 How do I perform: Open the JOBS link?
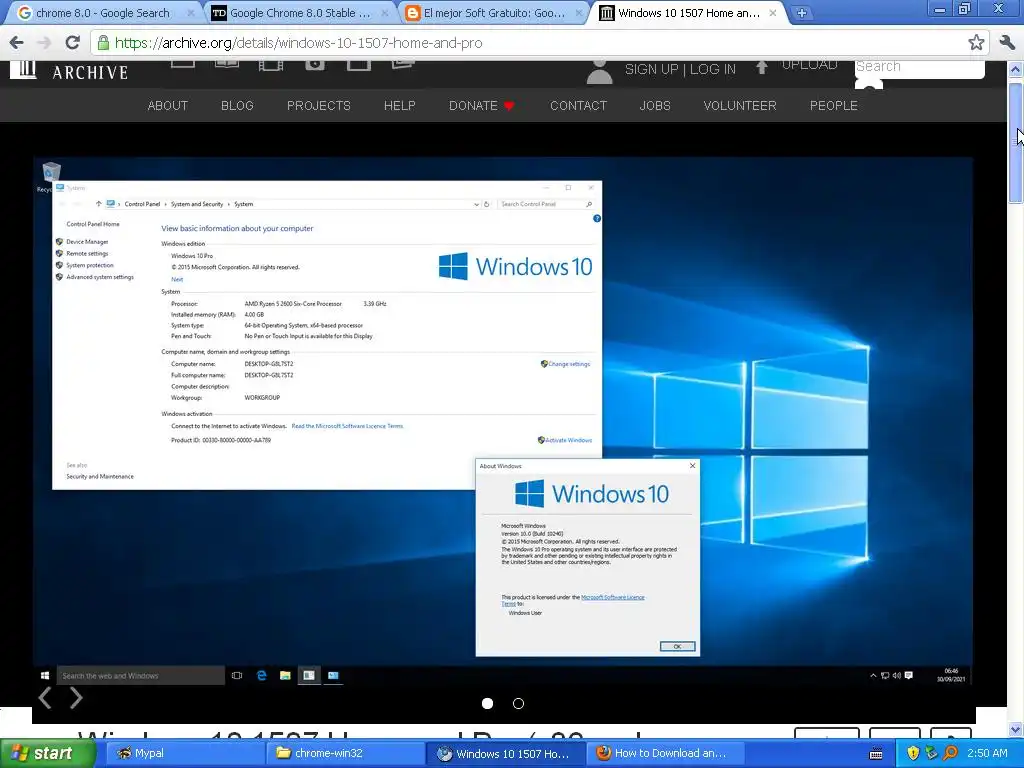click(655, 106)
